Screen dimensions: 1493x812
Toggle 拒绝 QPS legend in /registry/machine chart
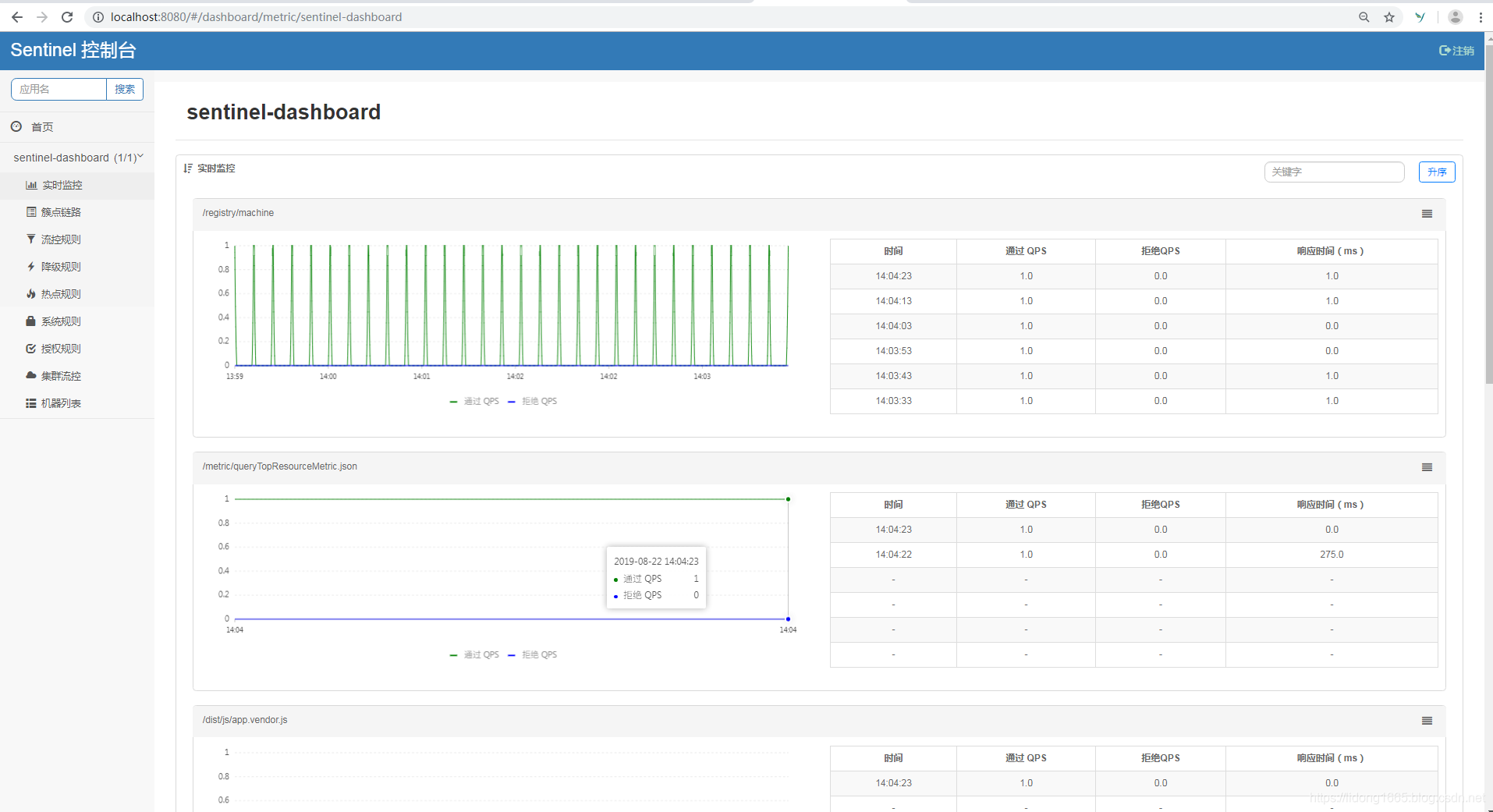click(x=533, y=401)
